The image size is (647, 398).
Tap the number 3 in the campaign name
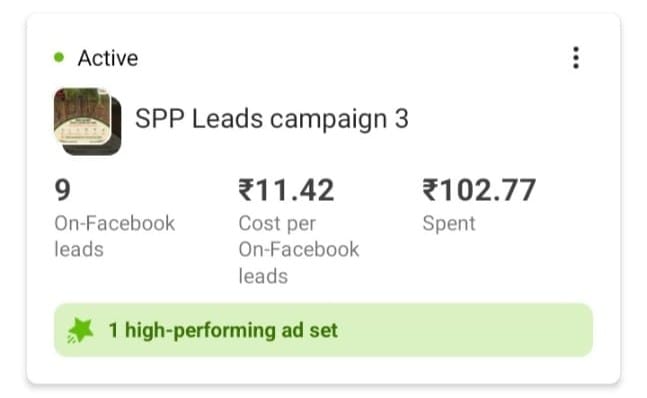pyautogui.click(x=401, y=119)
